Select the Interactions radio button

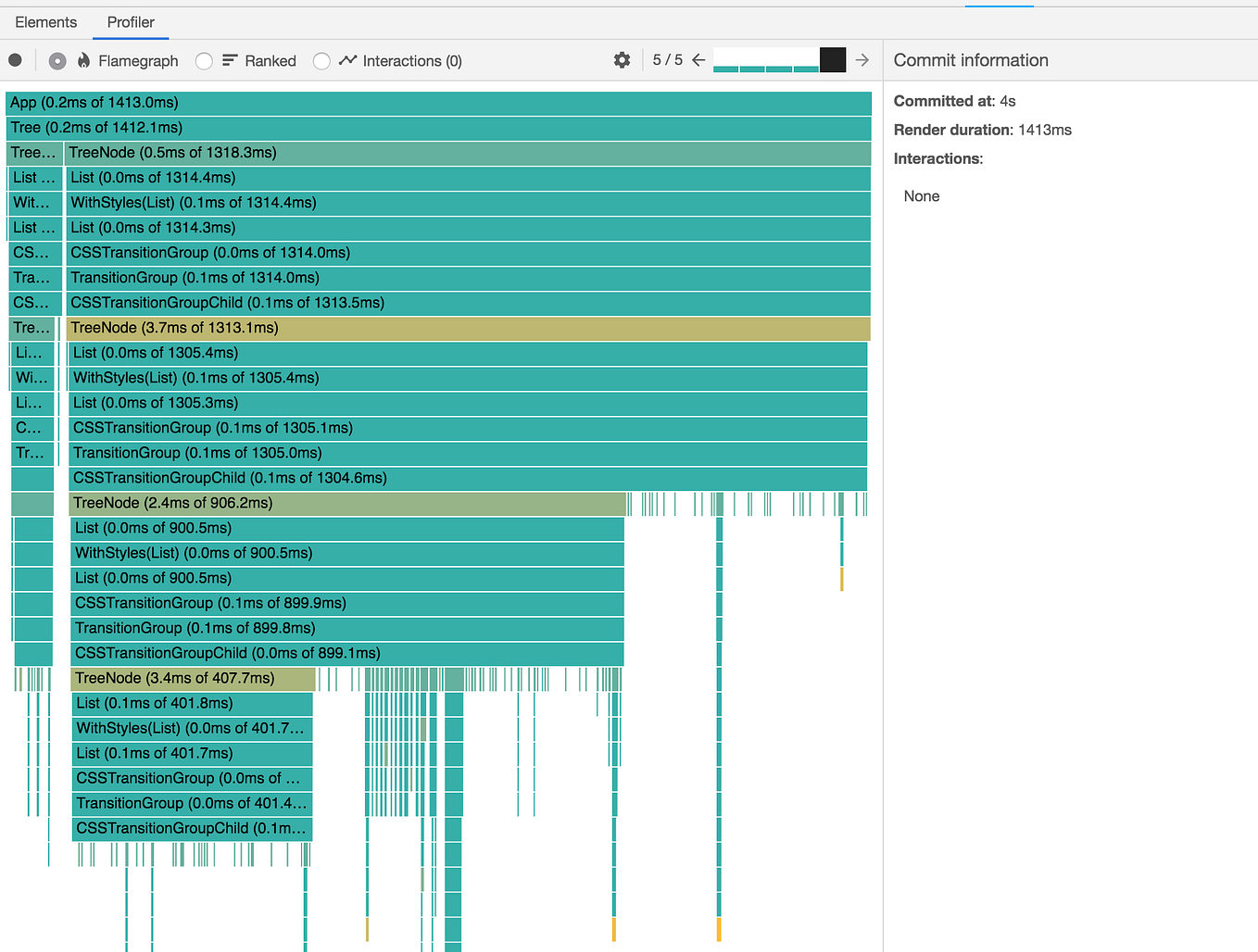click(321, 60)
